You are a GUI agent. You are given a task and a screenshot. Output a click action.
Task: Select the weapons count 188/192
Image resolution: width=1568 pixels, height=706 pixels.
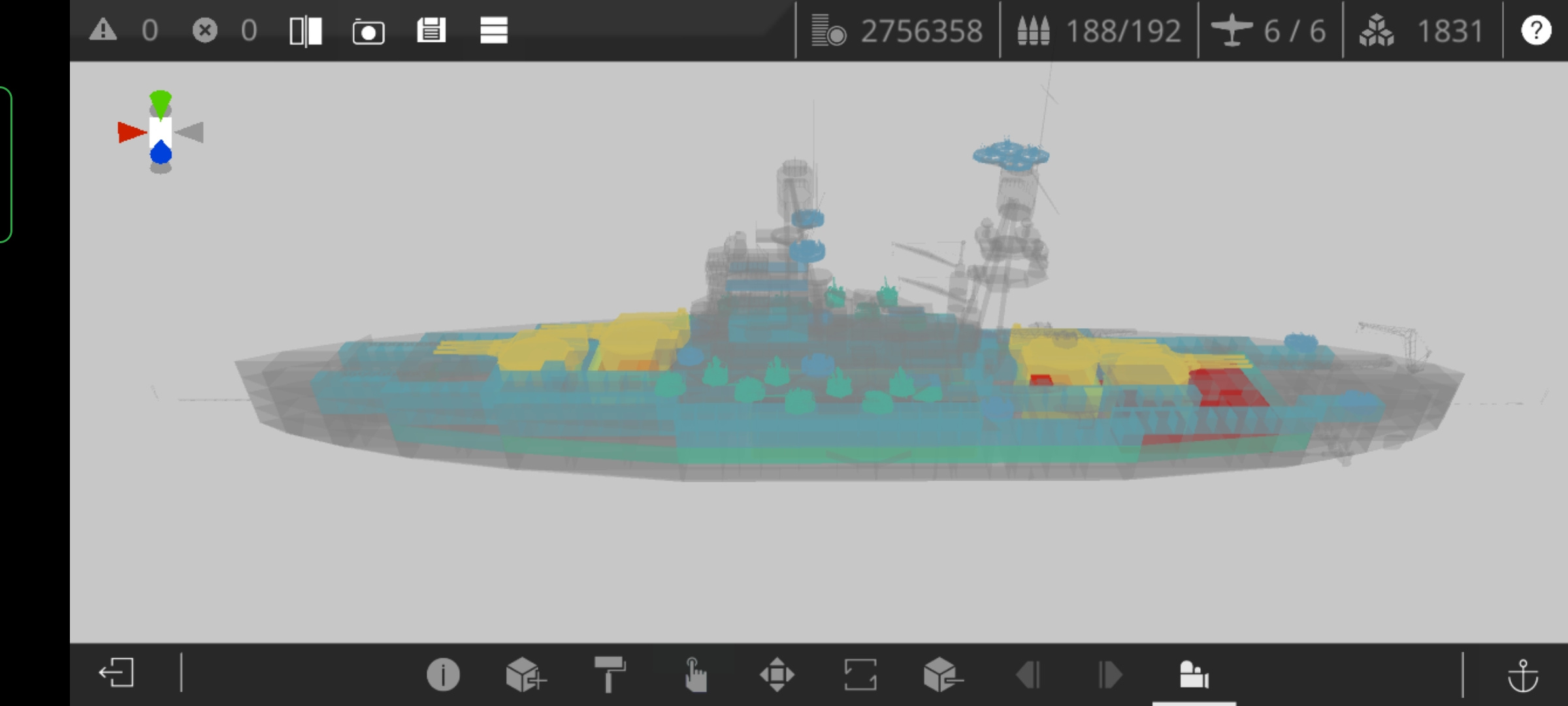coord(1123,31)
